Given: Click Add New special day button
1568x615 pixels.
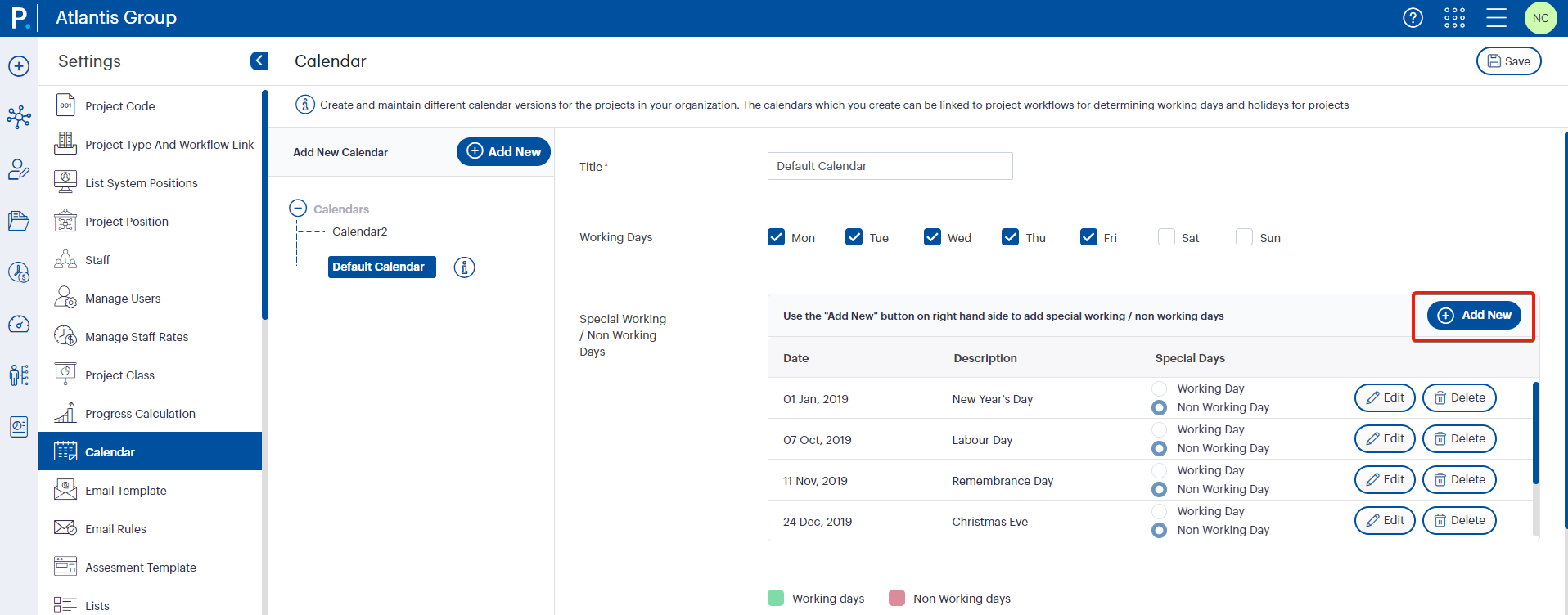Looking at the screenshot, I should tap(1474, 315).
